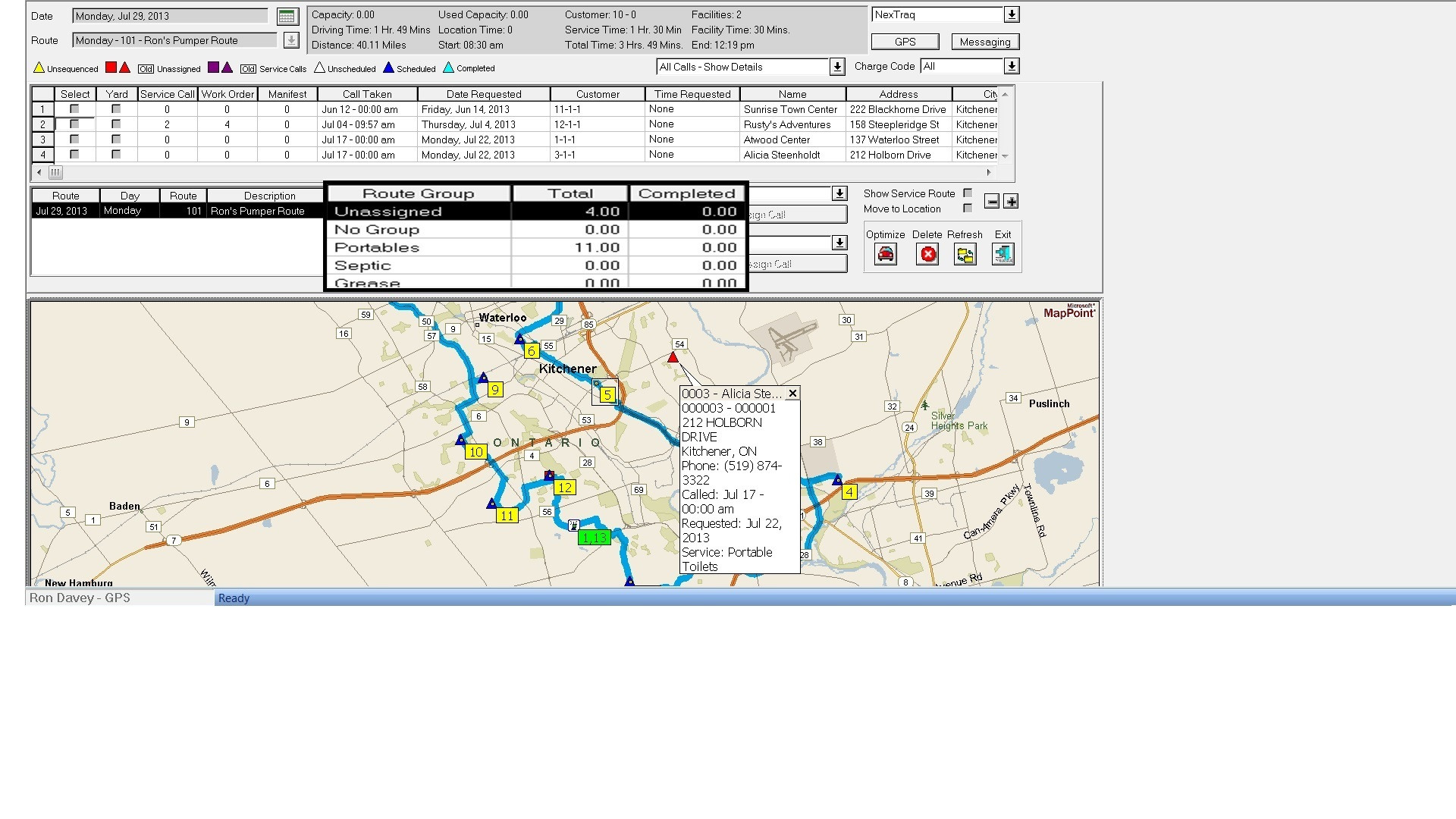1456x819 pixels.
Task: Click the Optimize route car icon
Action: pos(885,254)
